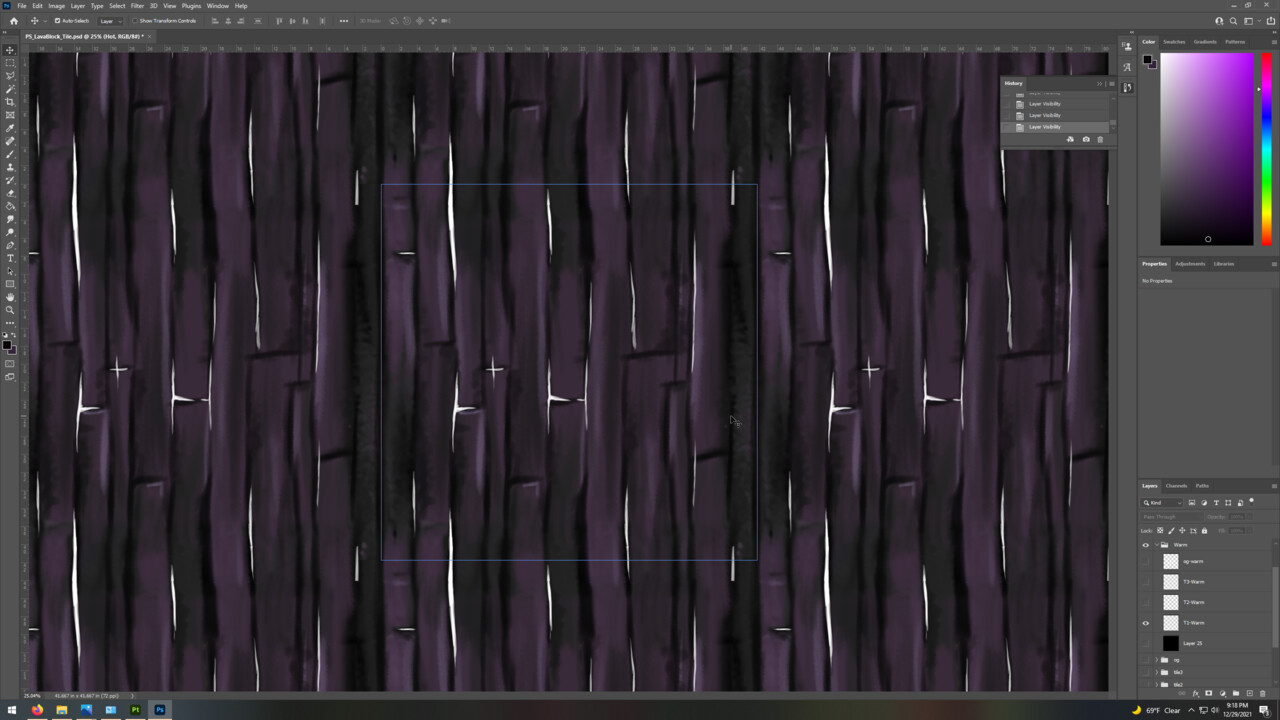This screenshot has height=720, width=1280.
Task: Open the layer filter Kind dropdown
Action: [x=1163, y=503]
